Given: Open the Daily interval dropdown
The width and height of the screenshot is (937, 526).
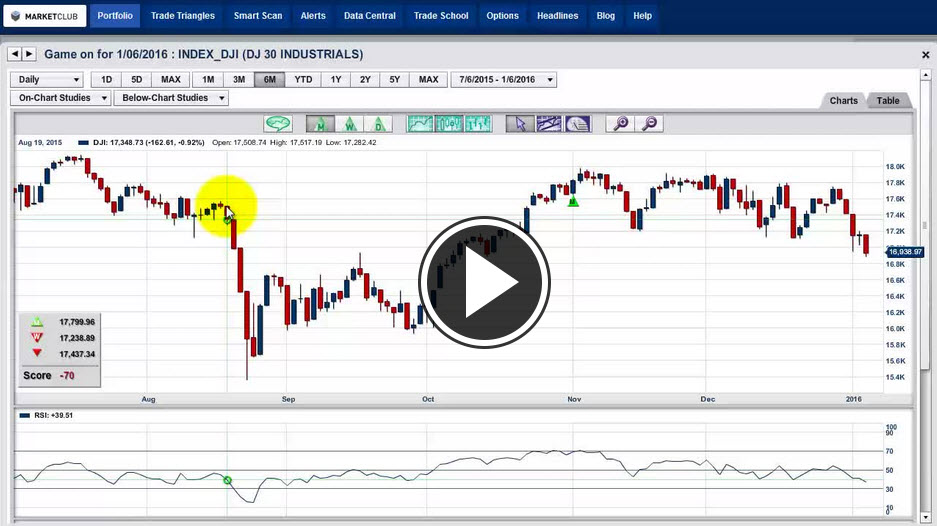Looking at the screenshot, I should [x=47, y=80].
